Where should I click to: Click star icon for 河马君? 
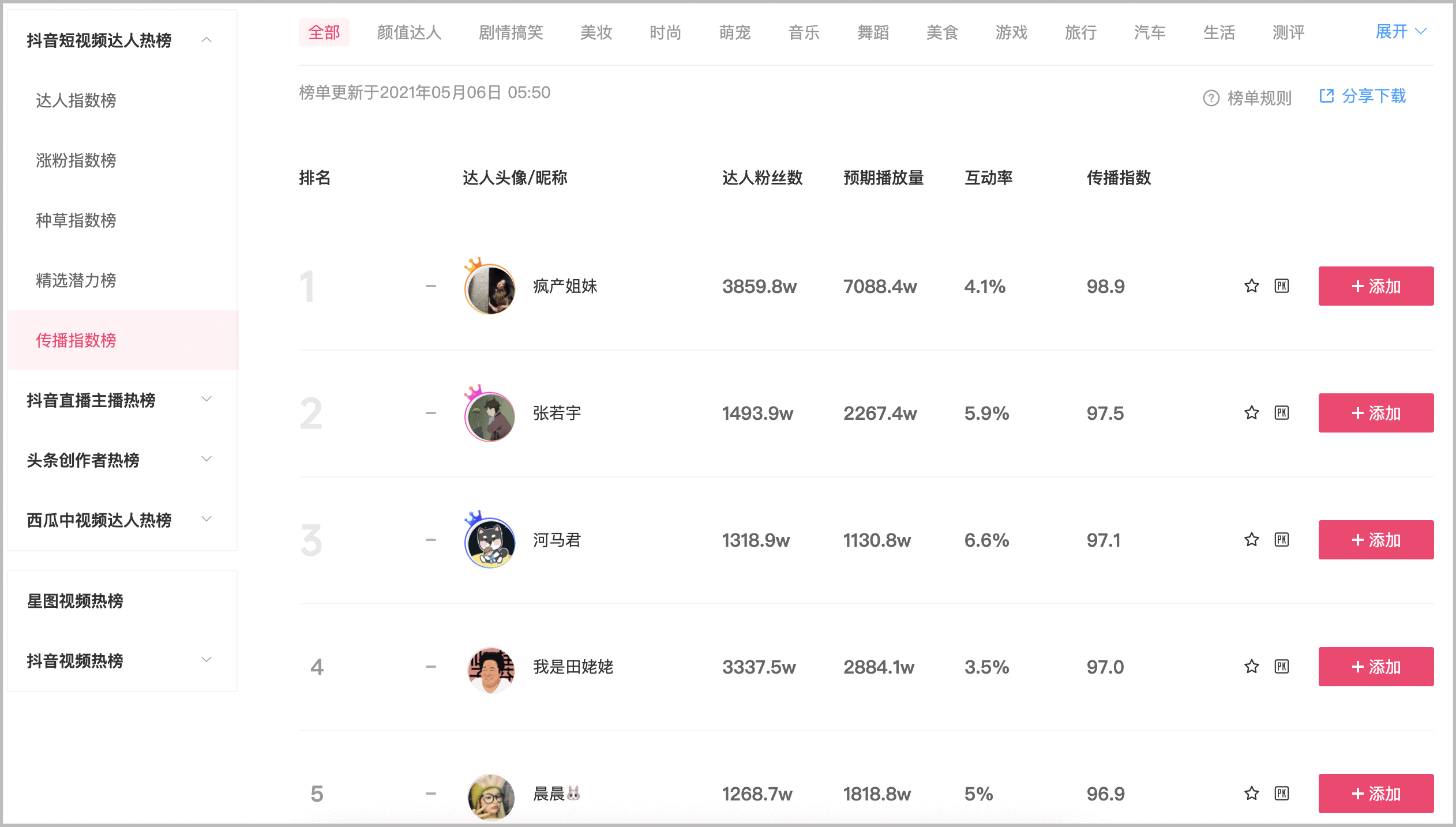[1251, 540]
